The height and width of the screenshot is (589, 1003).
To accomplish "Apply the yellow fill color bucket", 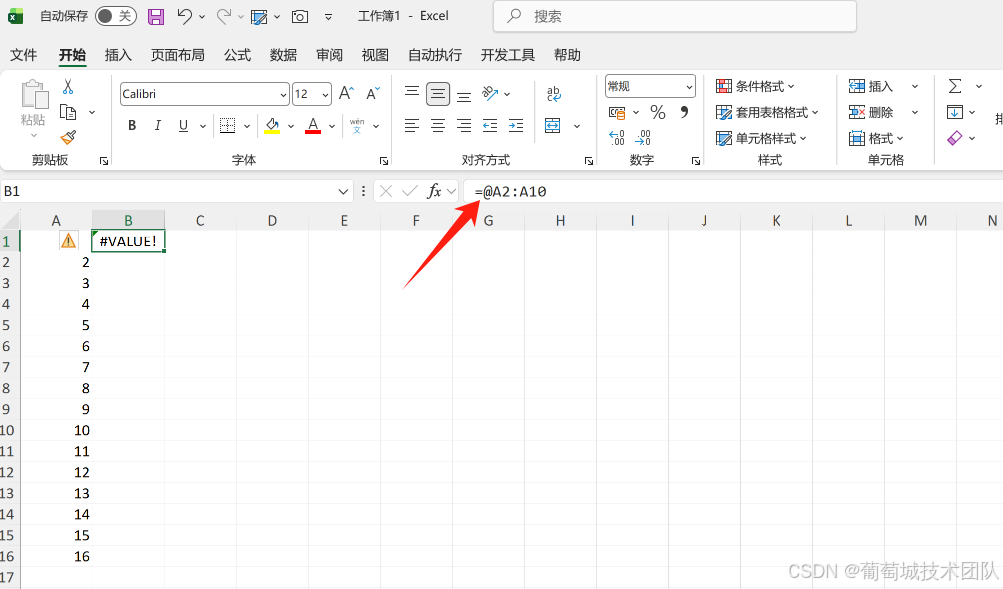I will (x=272, y=125).
